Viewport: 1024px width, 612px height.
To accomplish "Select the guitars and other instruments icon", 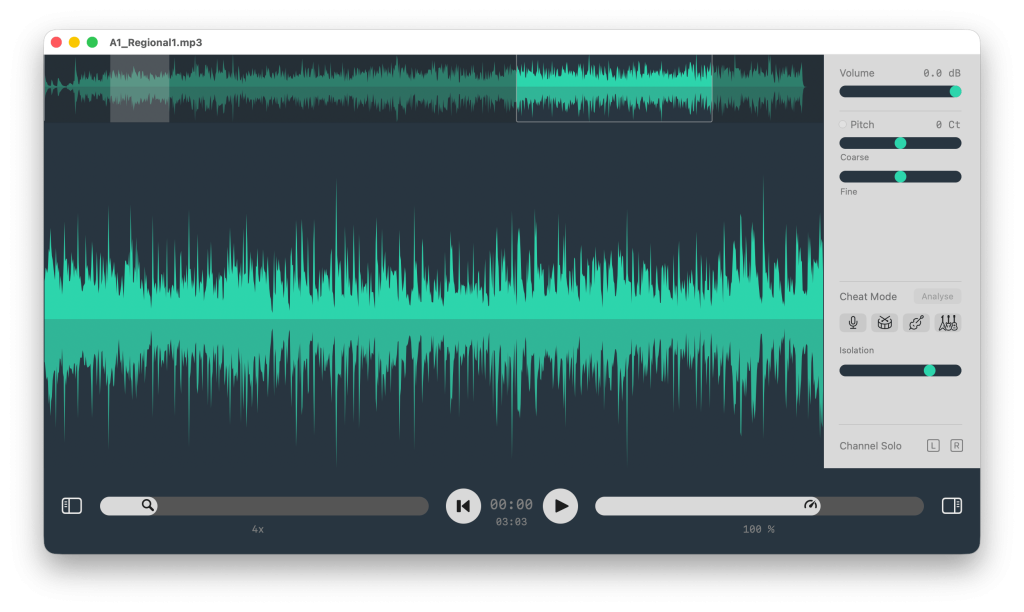I will pyautogui.click(x=947, y=323).
